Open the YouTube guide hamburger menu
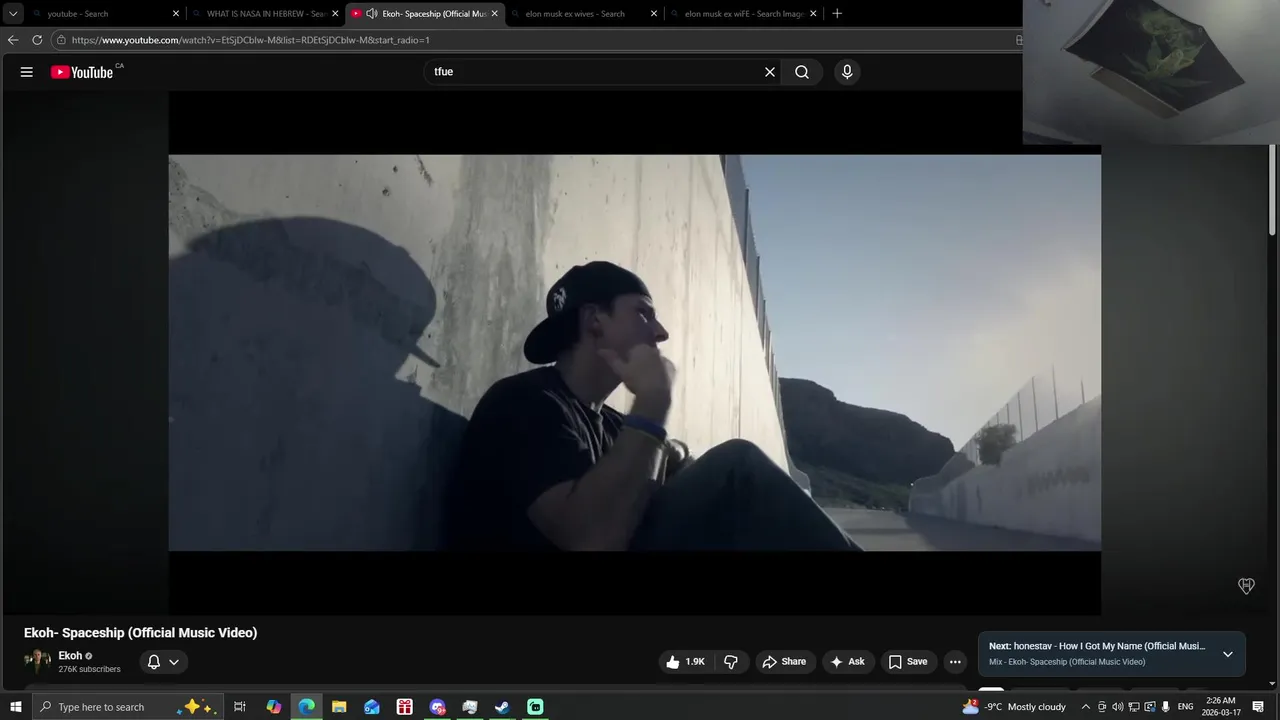The image size is (1280, 720). tap(27, 72)
